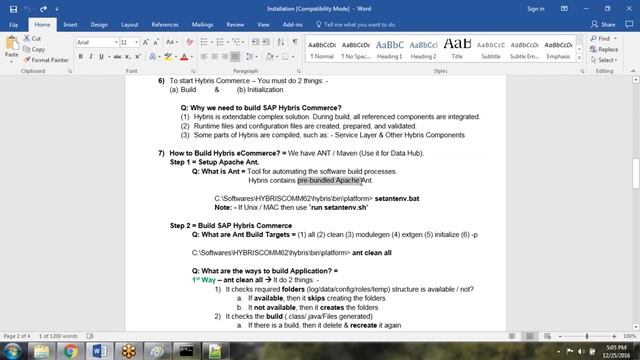Expand the Styles gallery
Image resolution: width=640 pixels, height=360 pixels.
[579, 58]
